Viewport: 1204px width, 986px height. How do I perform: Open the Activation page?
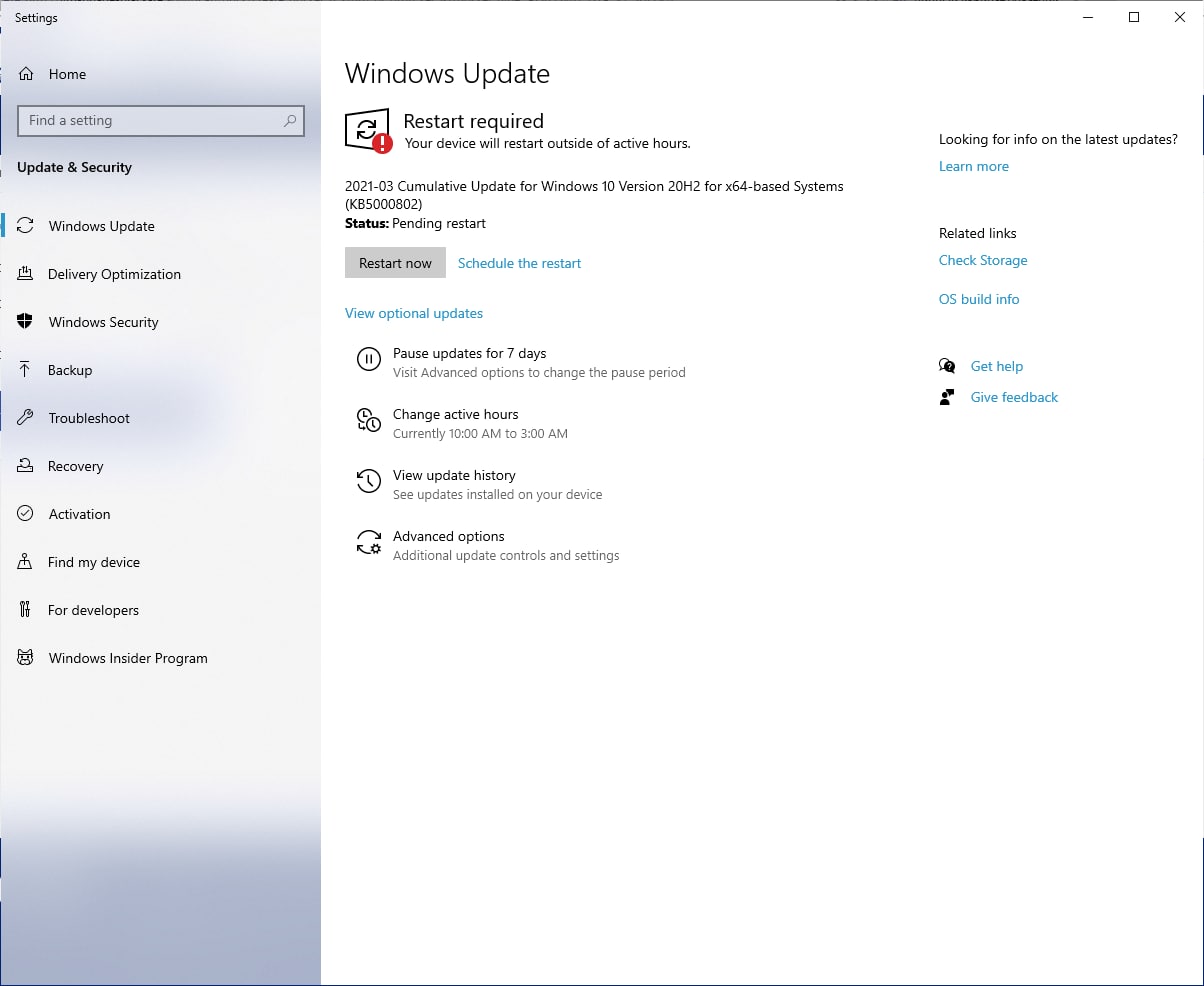[x=80, y=514]
